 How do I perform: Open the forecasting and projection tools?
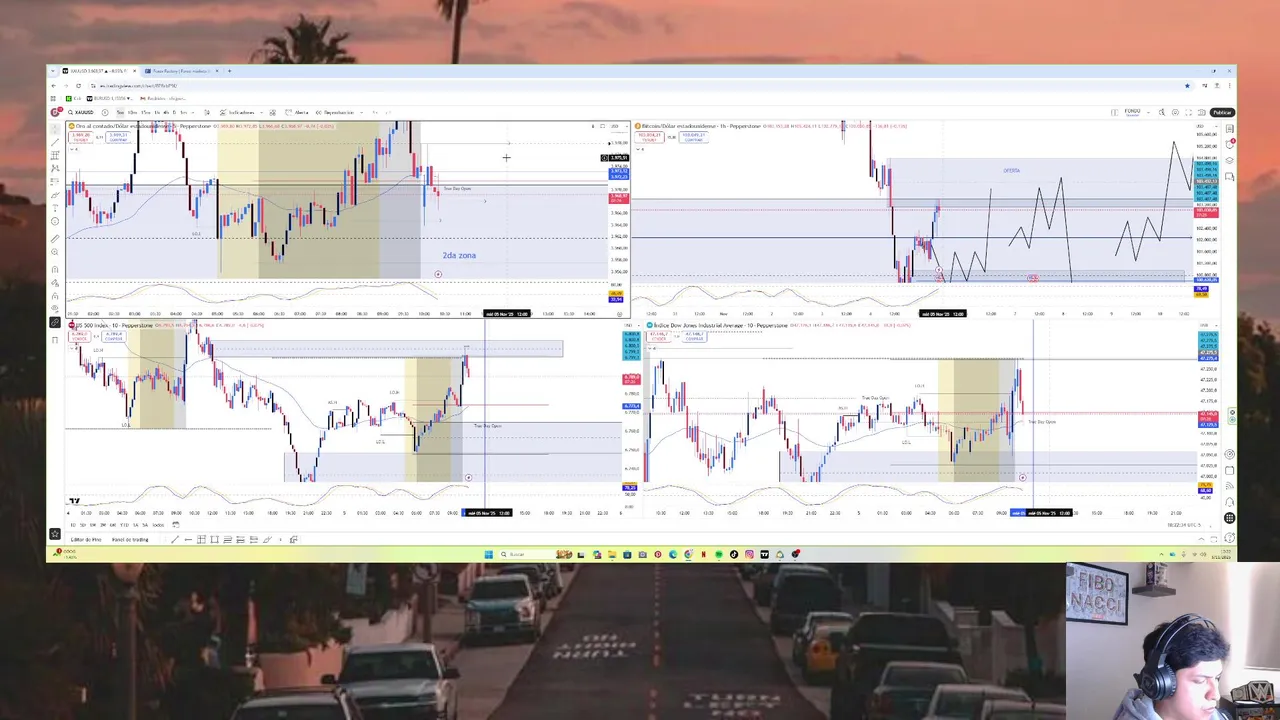point(55,181)
